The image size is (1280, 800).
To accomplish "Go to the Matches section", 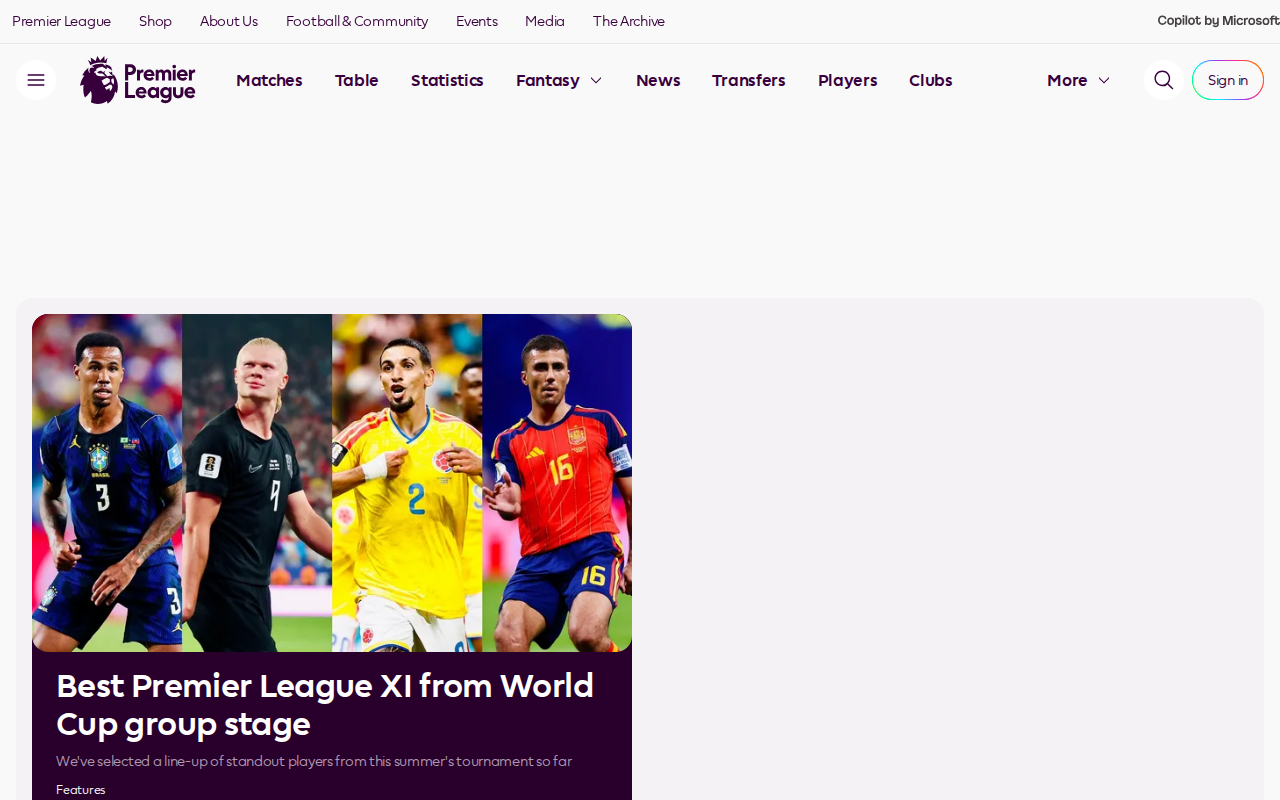I will click(x=269, y=80).
